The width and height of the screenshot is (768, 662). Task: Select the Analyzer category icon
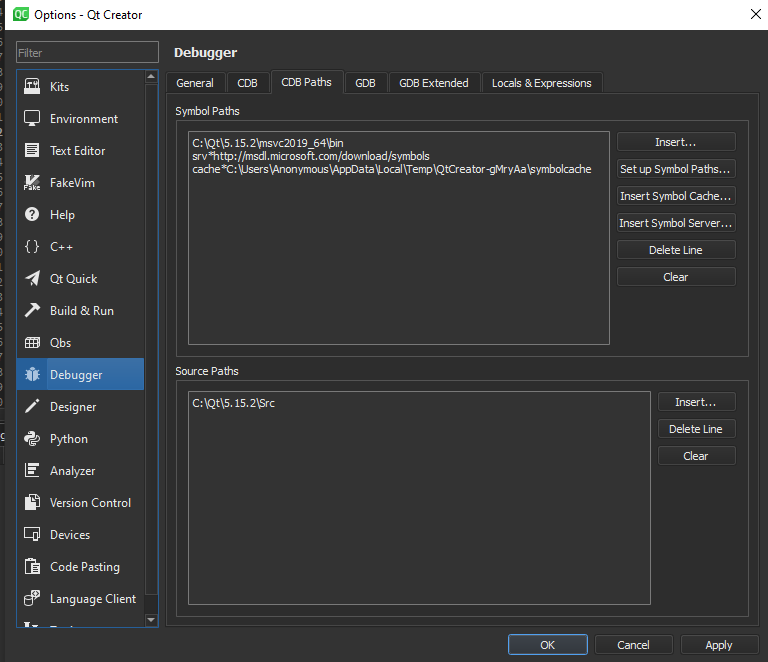(x=32, y=471)
